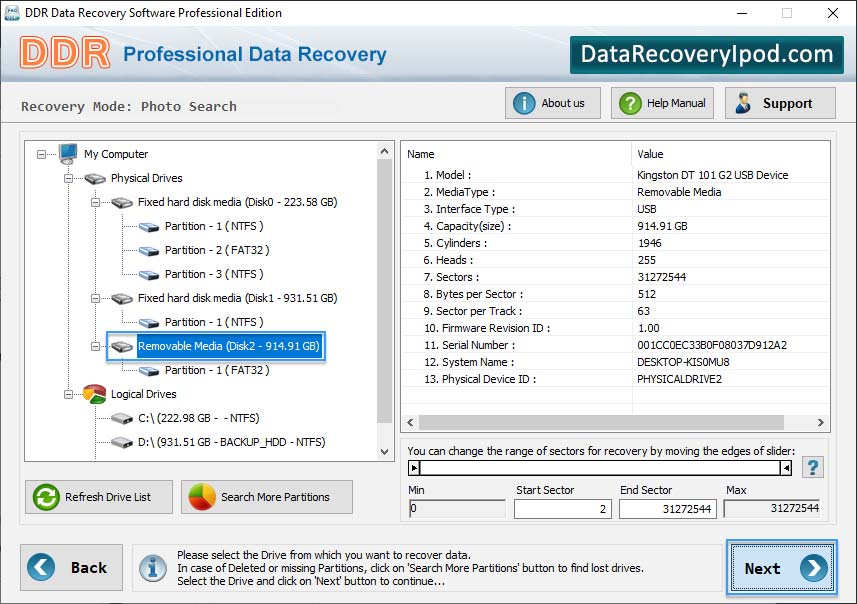Click the End Sector input field
The height and width of the screenshot is (604, 857).
[x=667, y=509]
